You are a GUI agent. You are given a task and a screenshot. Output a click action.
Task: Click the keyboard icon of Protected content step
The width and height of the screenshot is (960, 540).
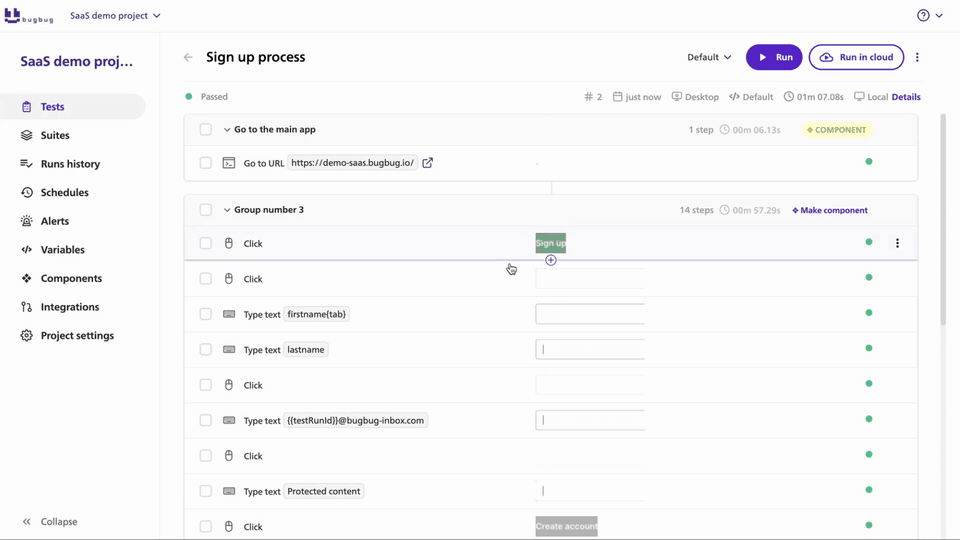(228, 491)
